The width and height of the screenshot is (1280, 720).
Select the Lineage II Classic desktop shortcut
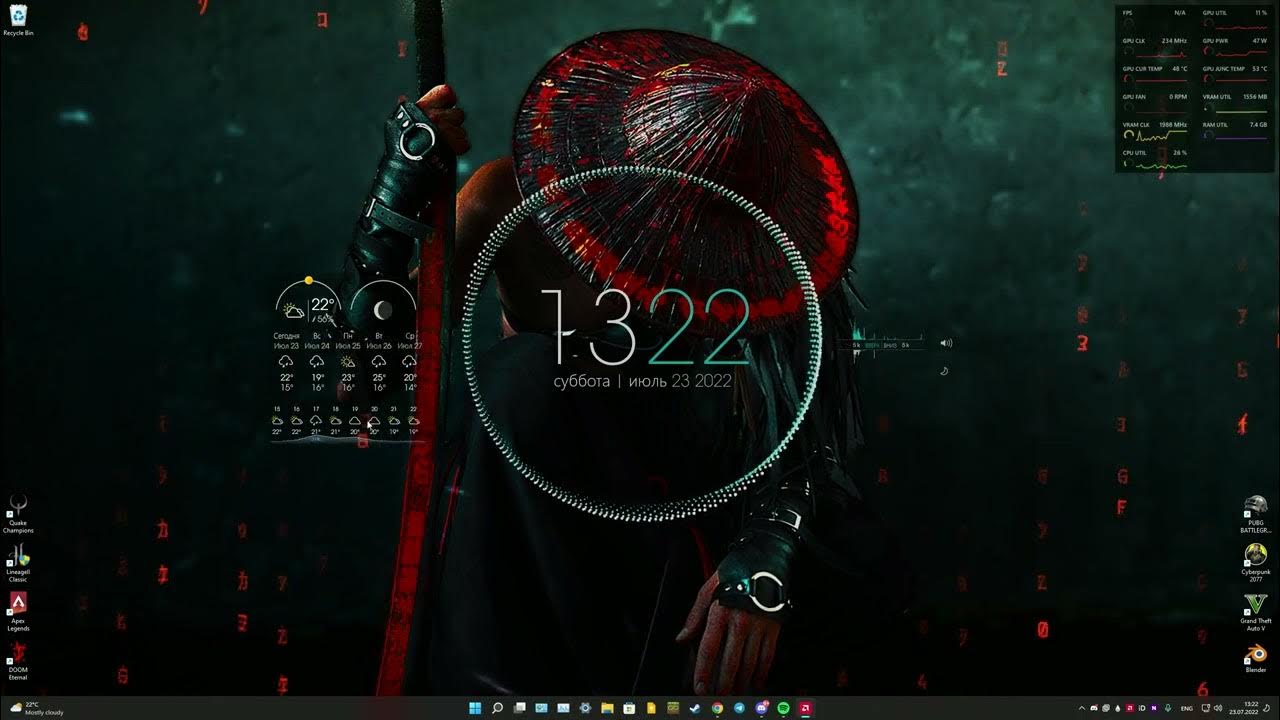coord(18,563)
